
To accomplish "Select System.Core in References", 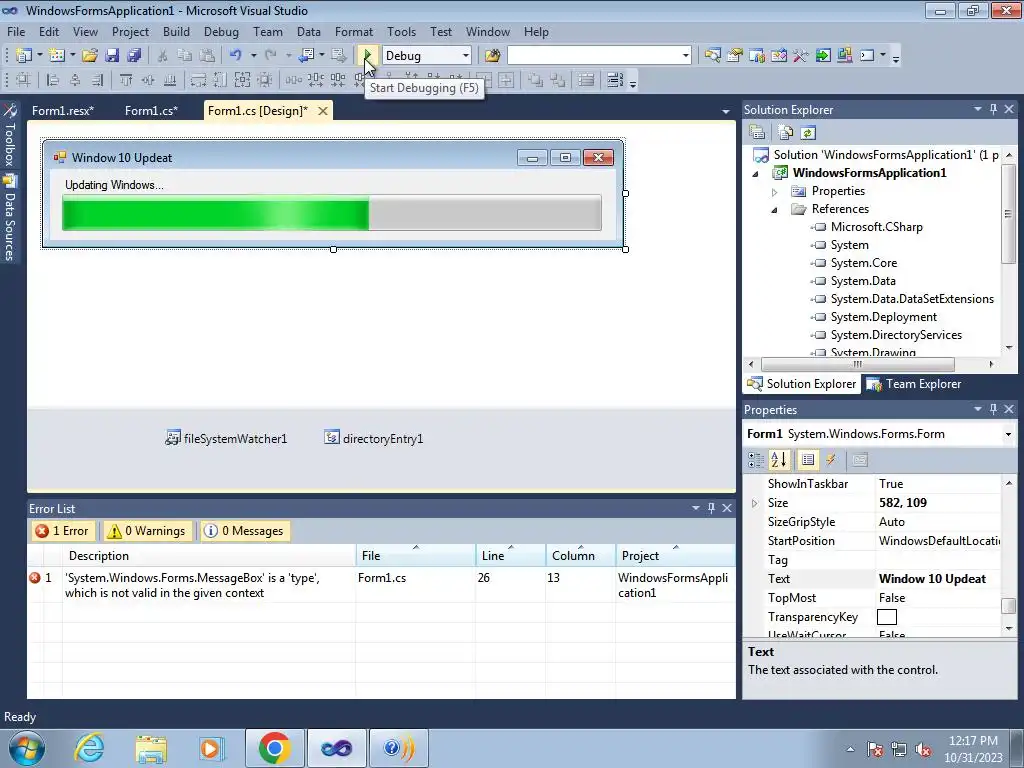I will [863, 263].
